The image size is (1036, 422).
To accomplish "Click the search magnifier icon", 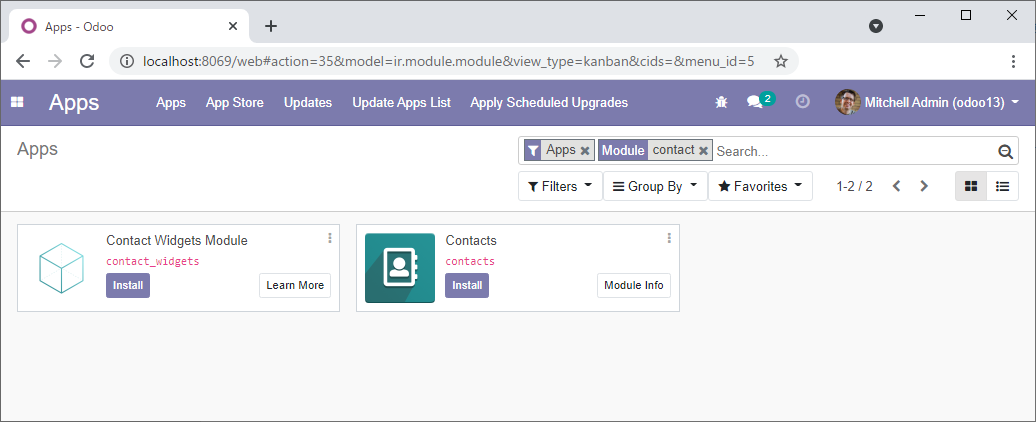I will click(1006, 151).
